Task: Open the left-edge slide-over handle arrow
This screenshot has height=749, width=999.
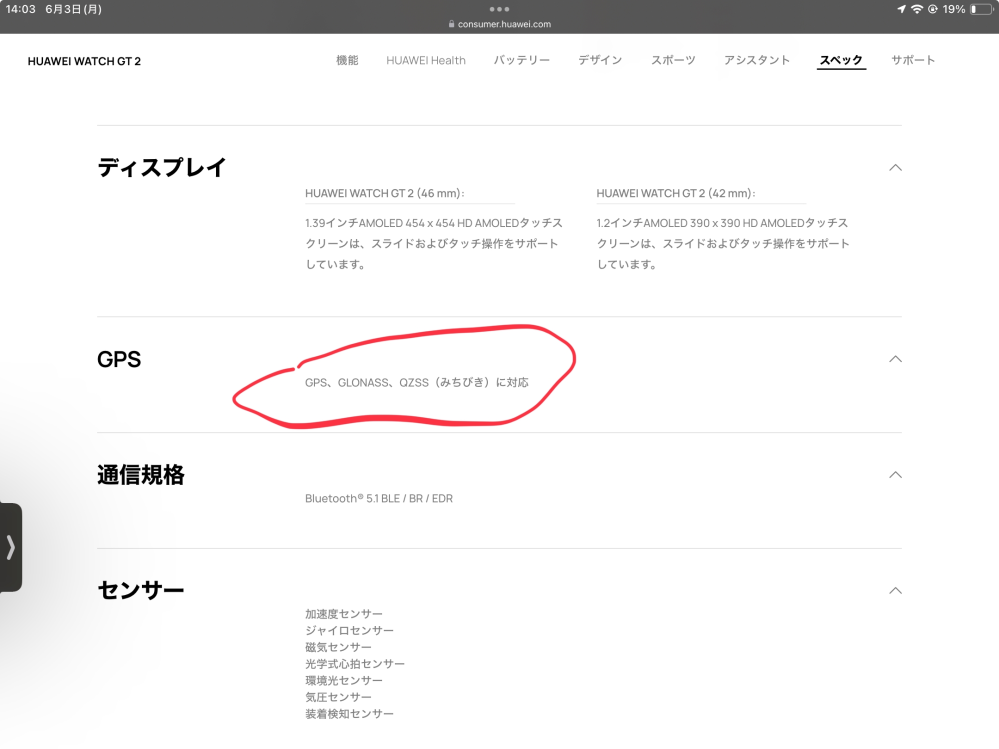Action: [11, 547]
